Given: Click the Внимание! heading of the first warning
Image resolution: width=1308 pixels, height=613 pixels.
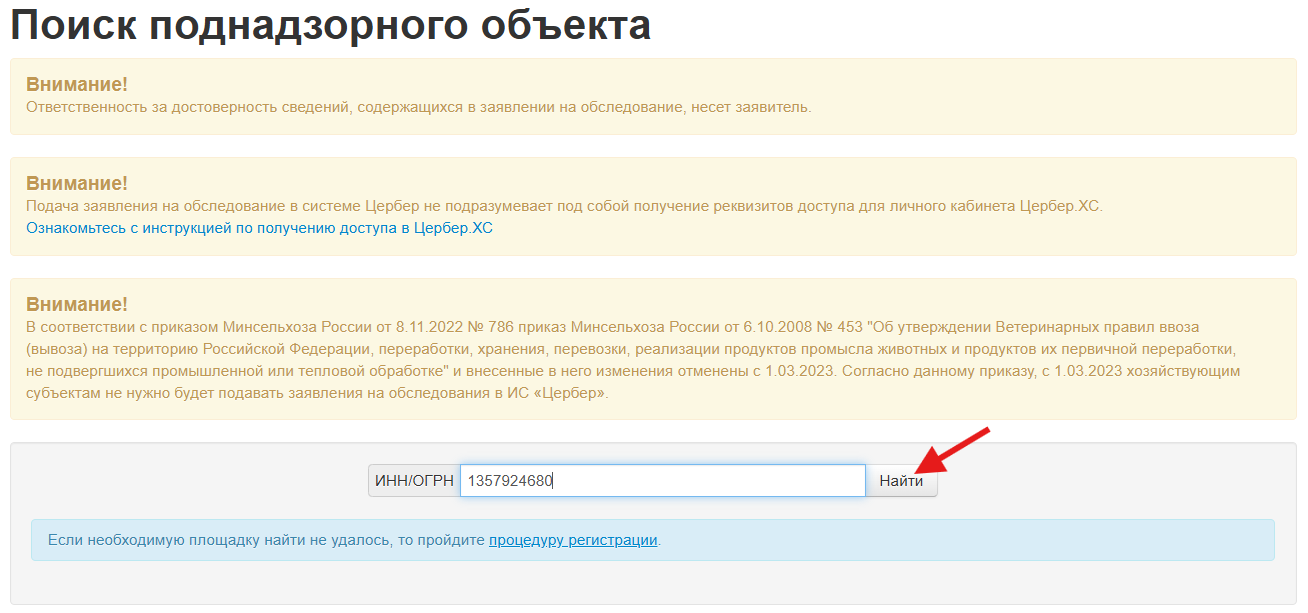Looking at the screenshot, I should (77, 85).
